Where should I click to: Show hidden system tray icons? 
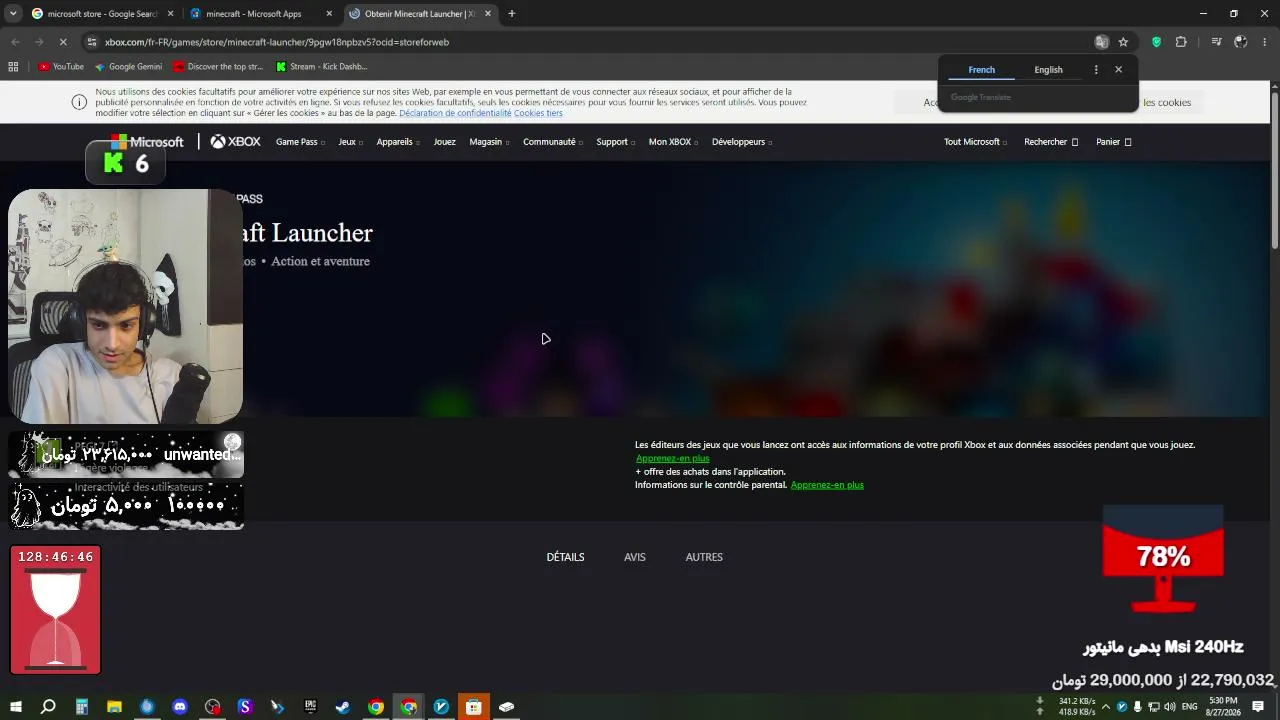1105,707
